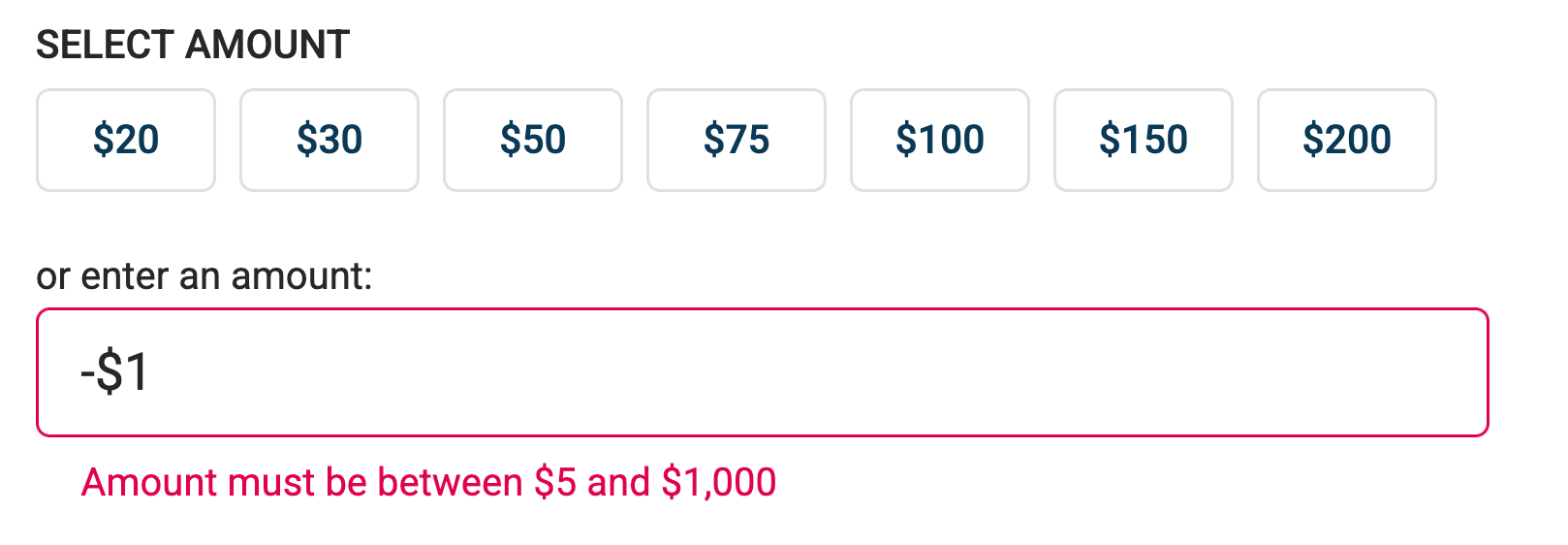
Task: Select the $200 amount button
Action: [x=1347, y=141]
